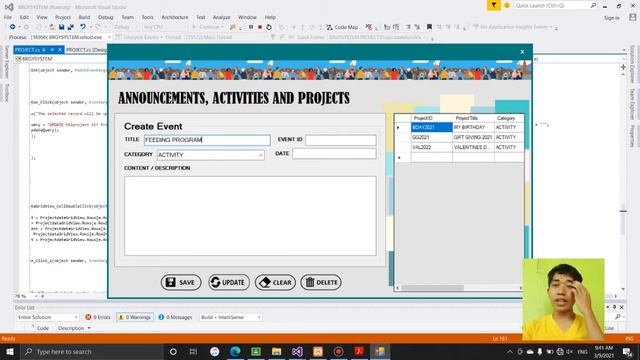The image size is (640, 360).
Task: Select the GG2021 row cell
Action: pos(431,138)
